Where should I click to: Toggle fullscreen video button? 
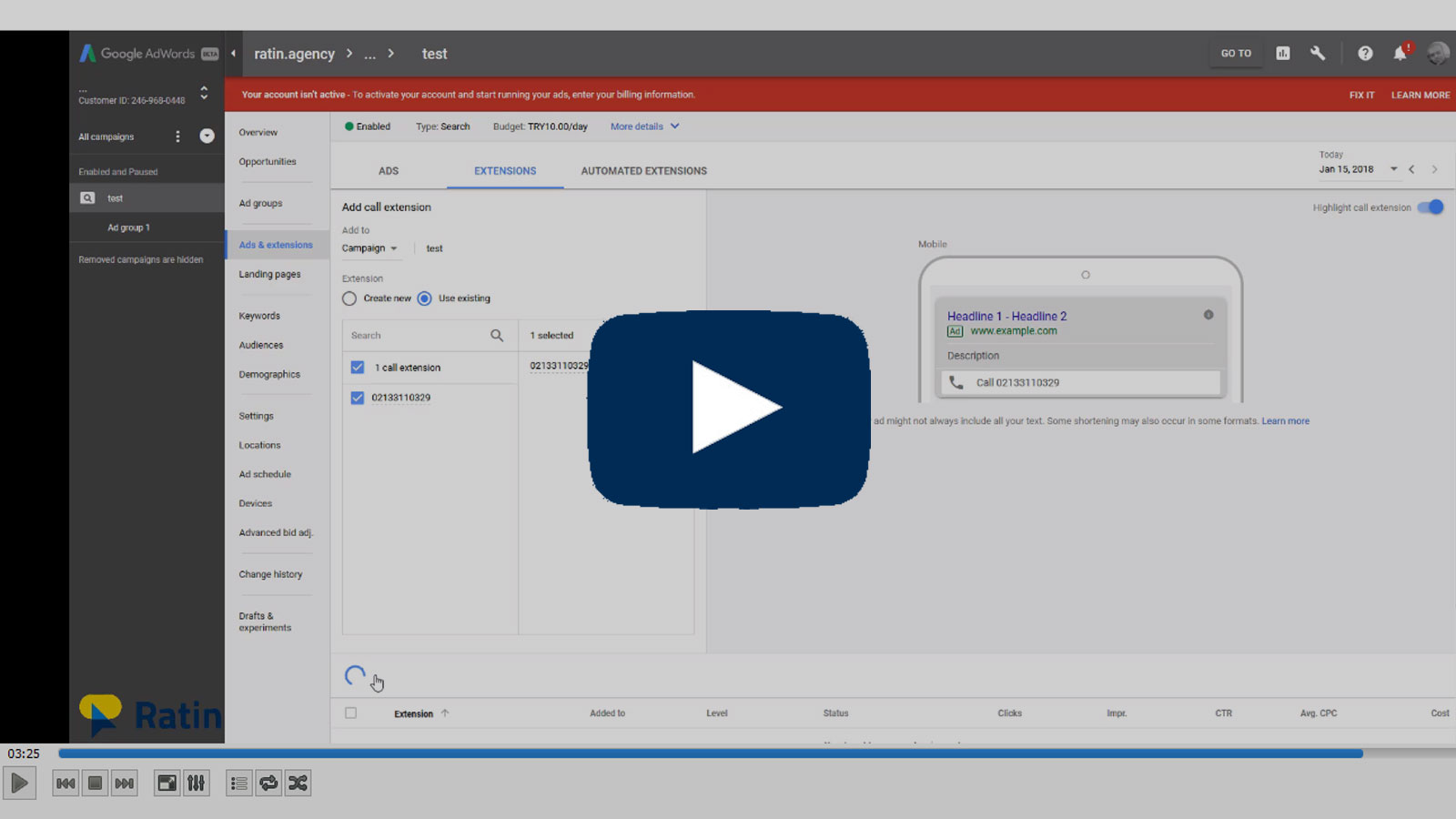click(167, 784)
